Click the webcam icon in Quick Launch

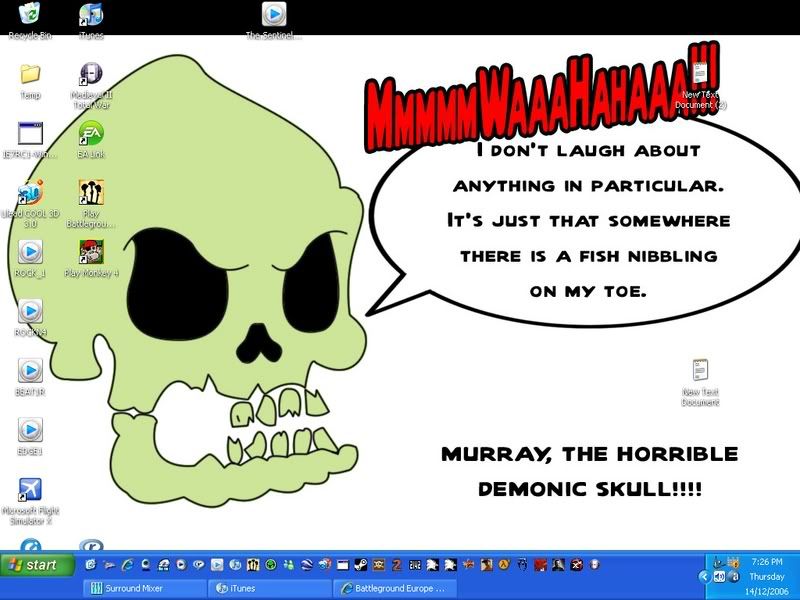pyautogui.click(x=146, y=564)
